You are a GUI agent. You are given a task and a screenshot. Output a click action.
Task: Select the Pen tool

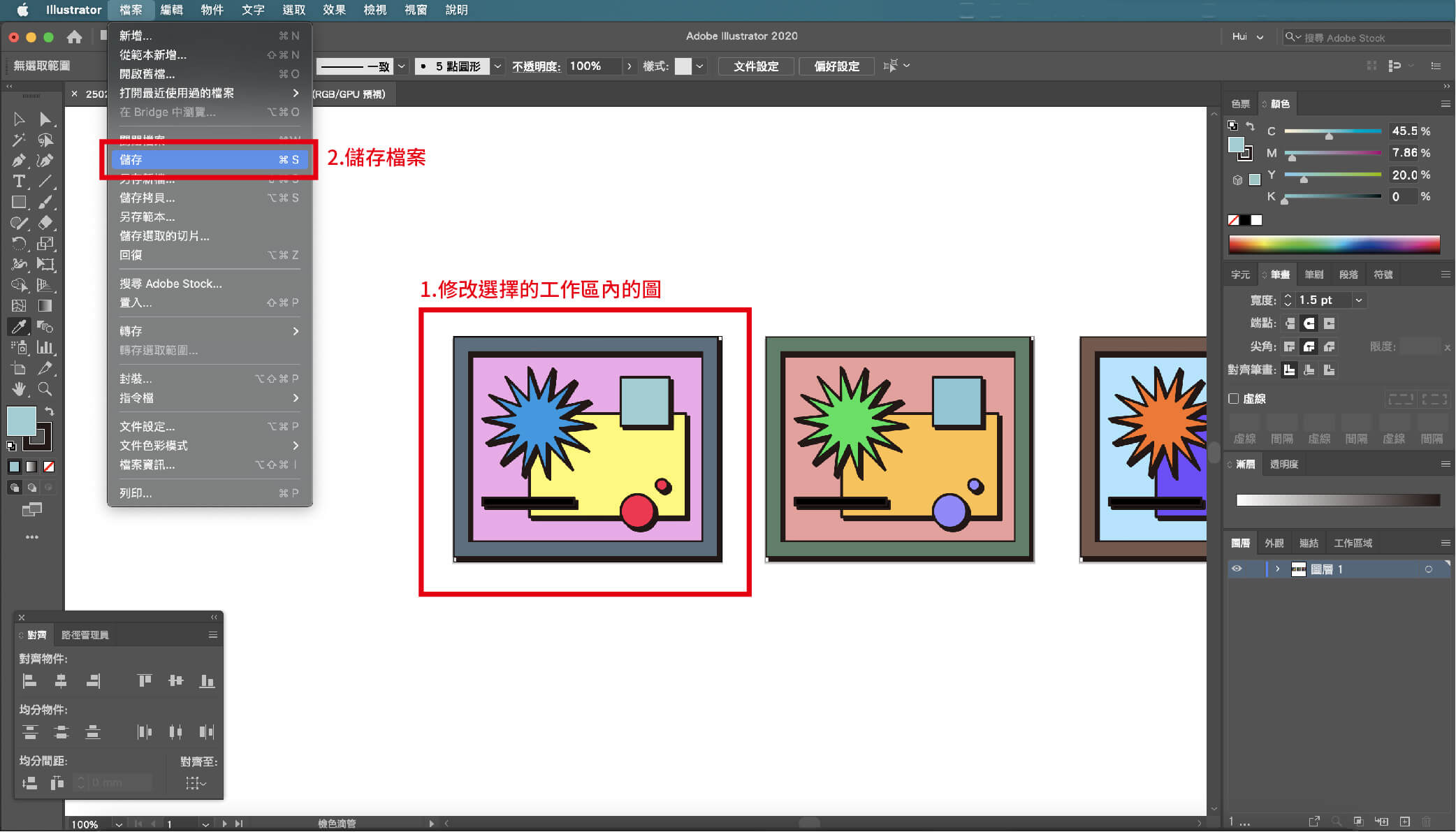coord(19,161)
